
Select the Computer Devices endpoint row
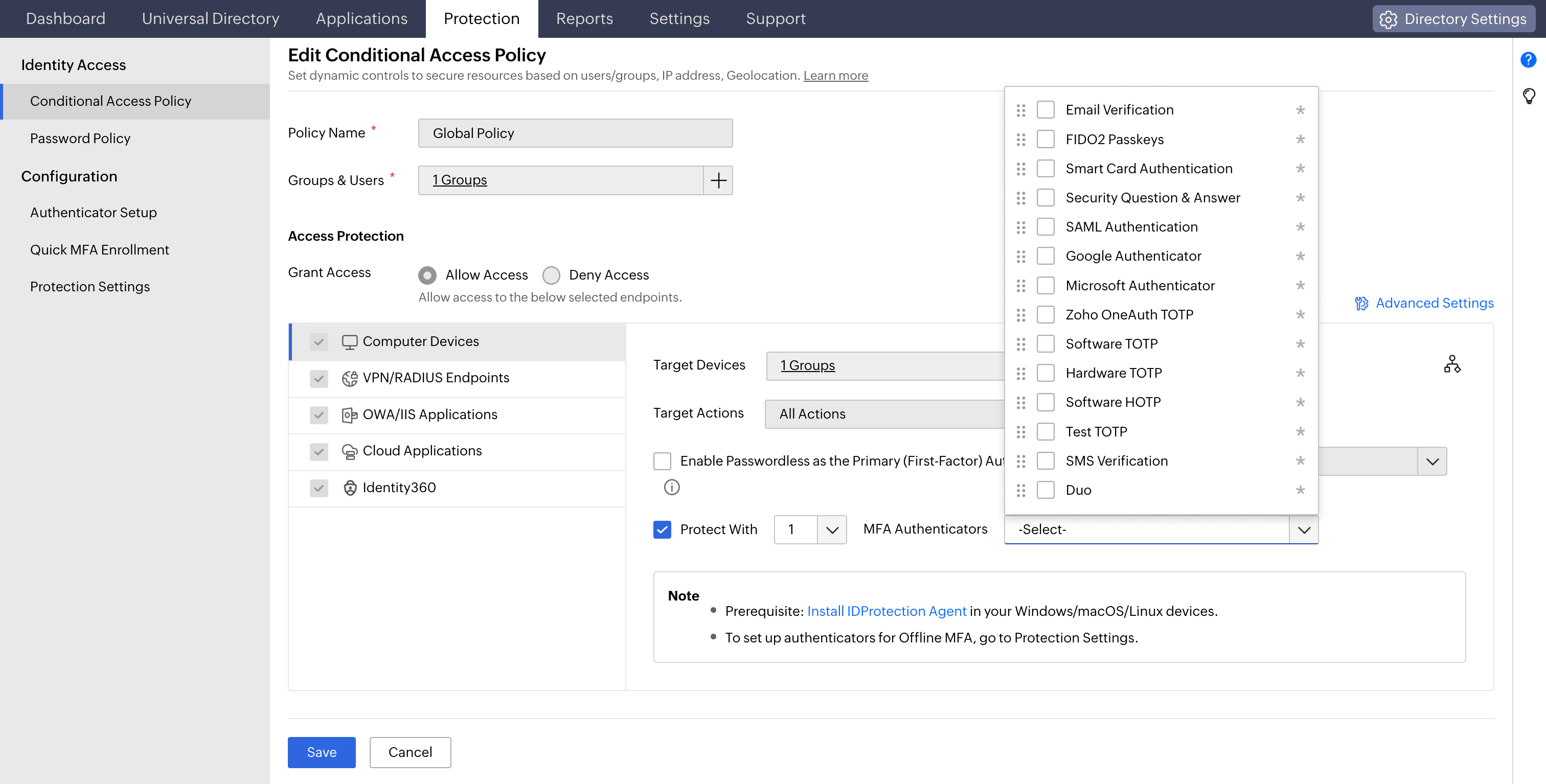[458, 342]
